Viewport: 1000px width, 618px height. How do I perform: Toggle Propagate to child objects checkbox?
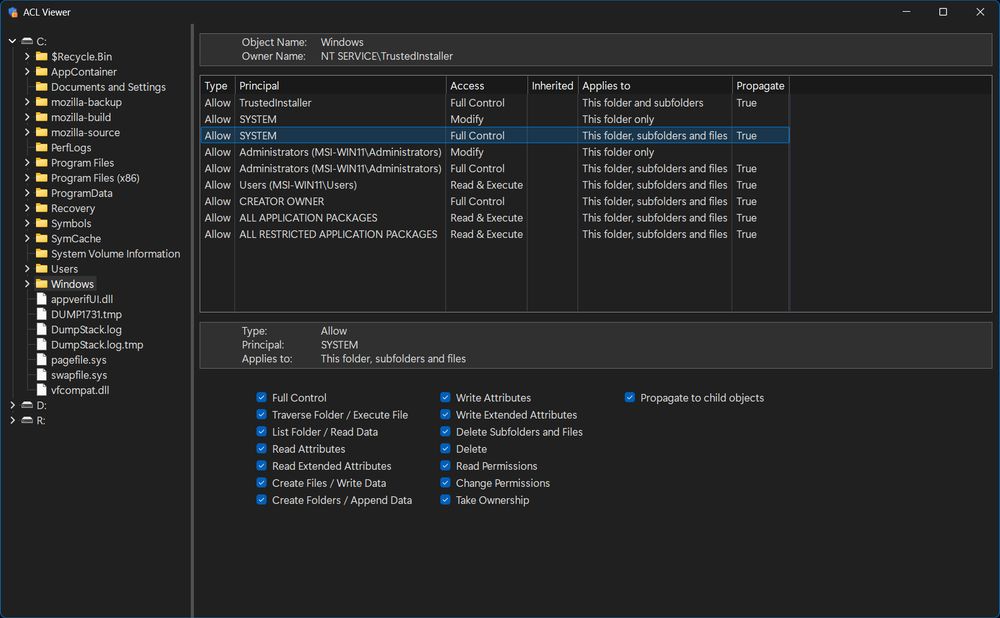[x=629, y=397]
